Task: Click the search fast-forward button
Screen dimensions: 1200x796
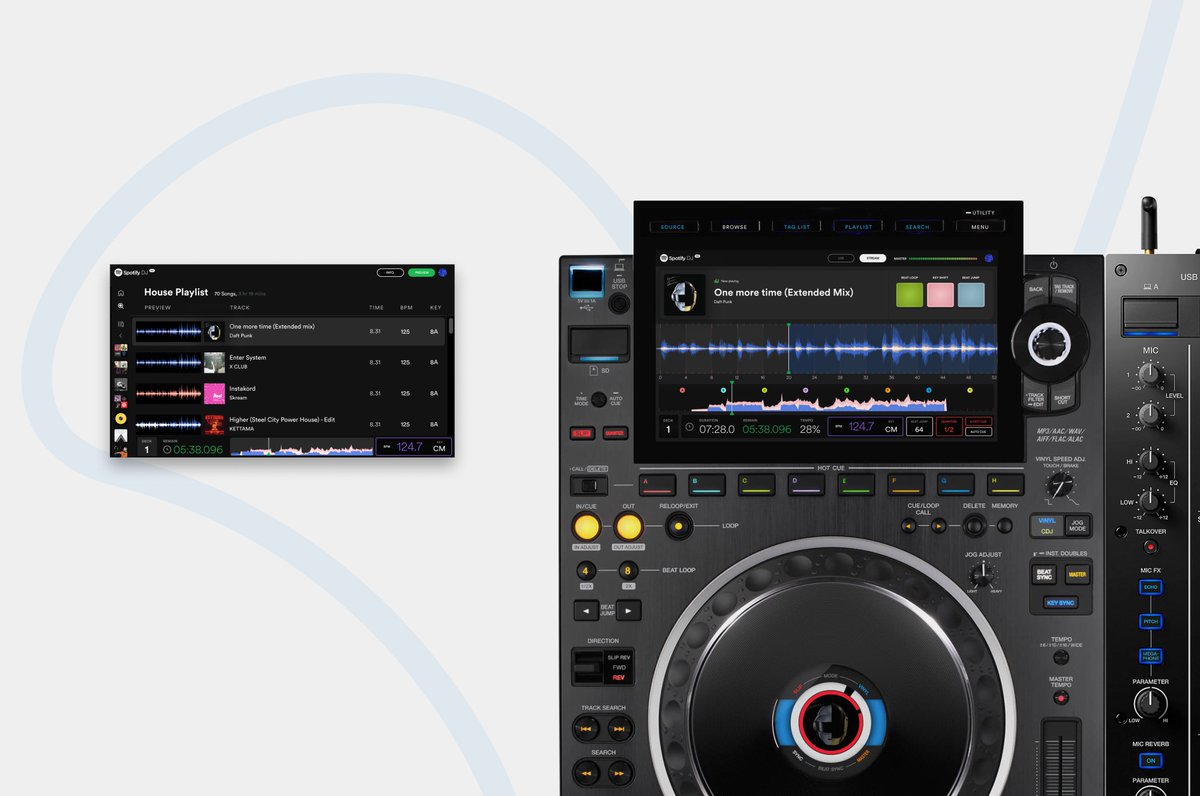Action: pyautogui.click(x=620, y=772)
